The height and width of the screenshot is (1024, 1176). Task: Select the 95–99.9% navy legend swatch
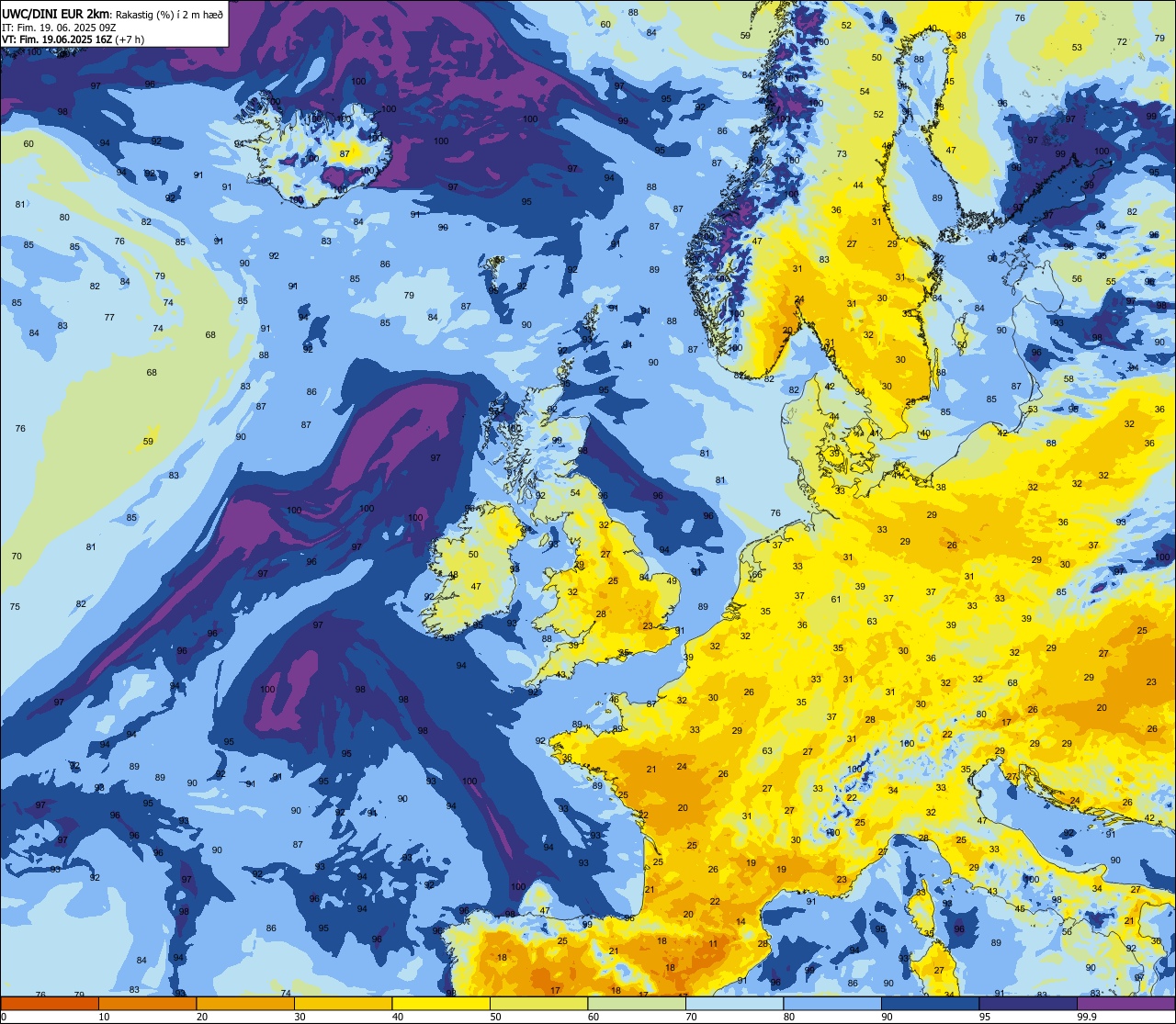click(x=1028, y=1004)
